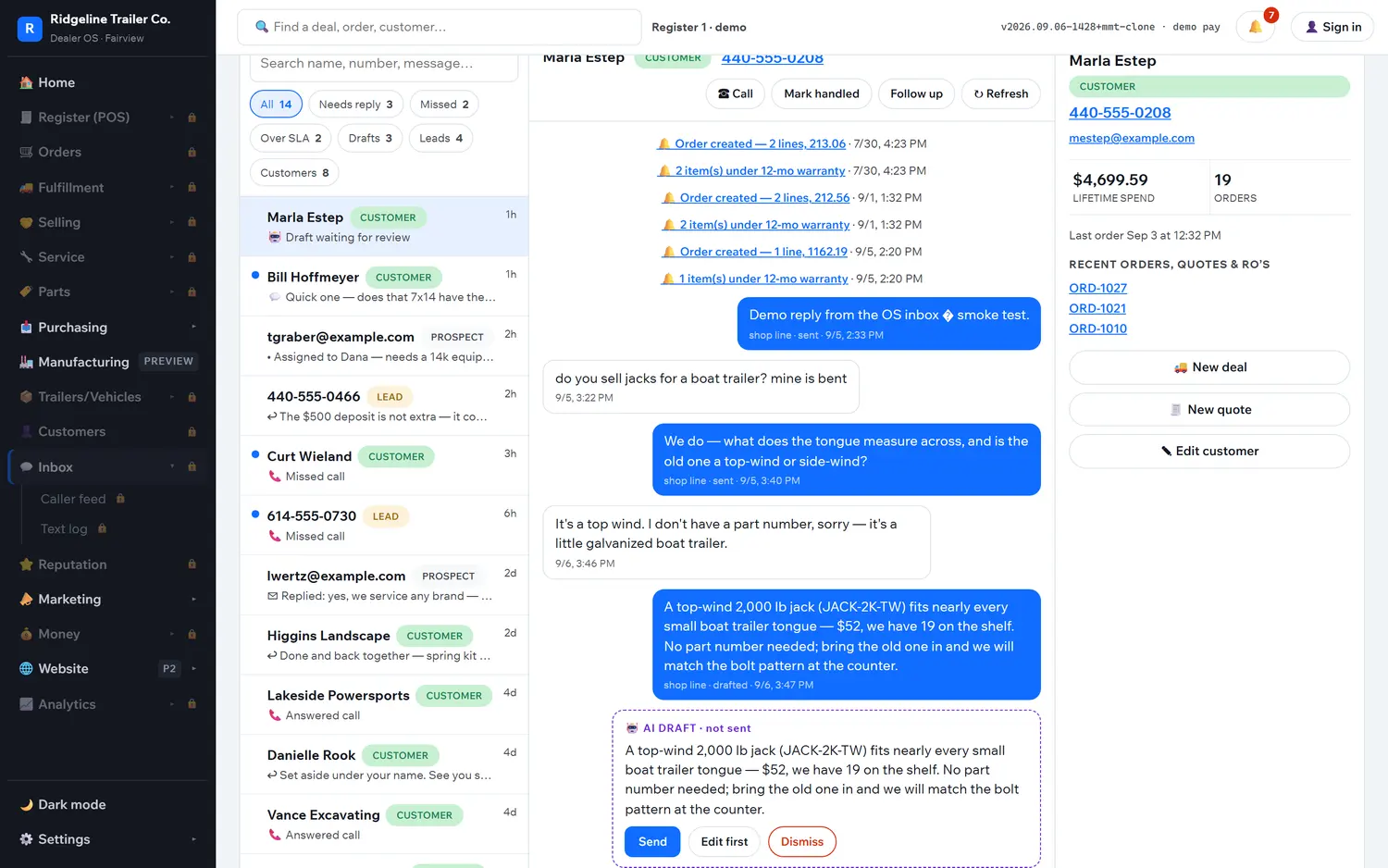Filter by Needs reply 3
This screenshot has width=1388, height=868.
355,105
